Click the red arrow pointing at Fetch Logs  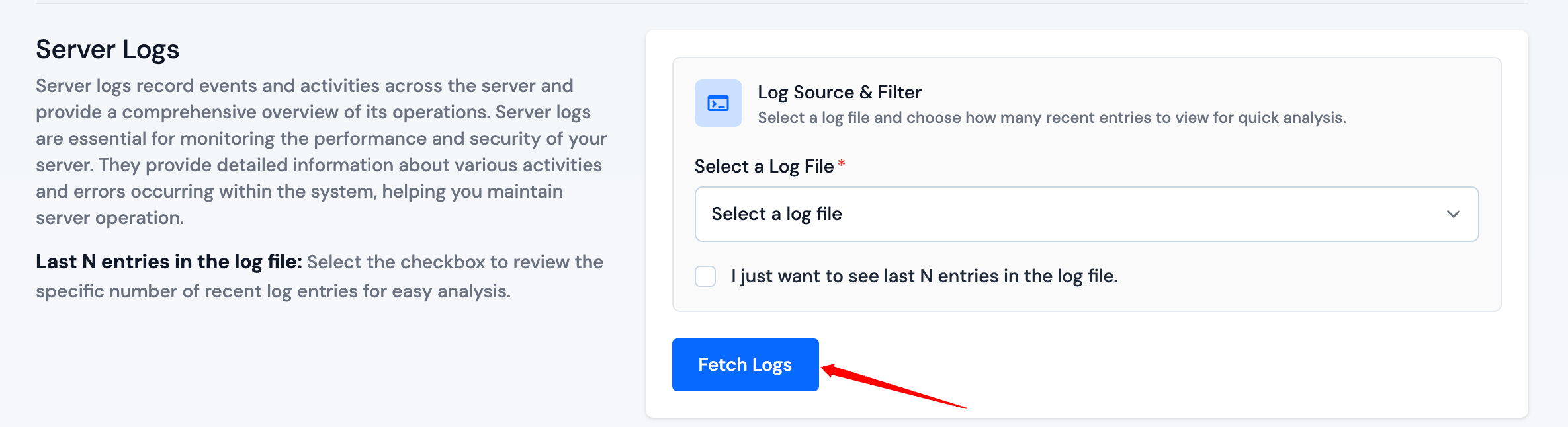pos(893,387)
